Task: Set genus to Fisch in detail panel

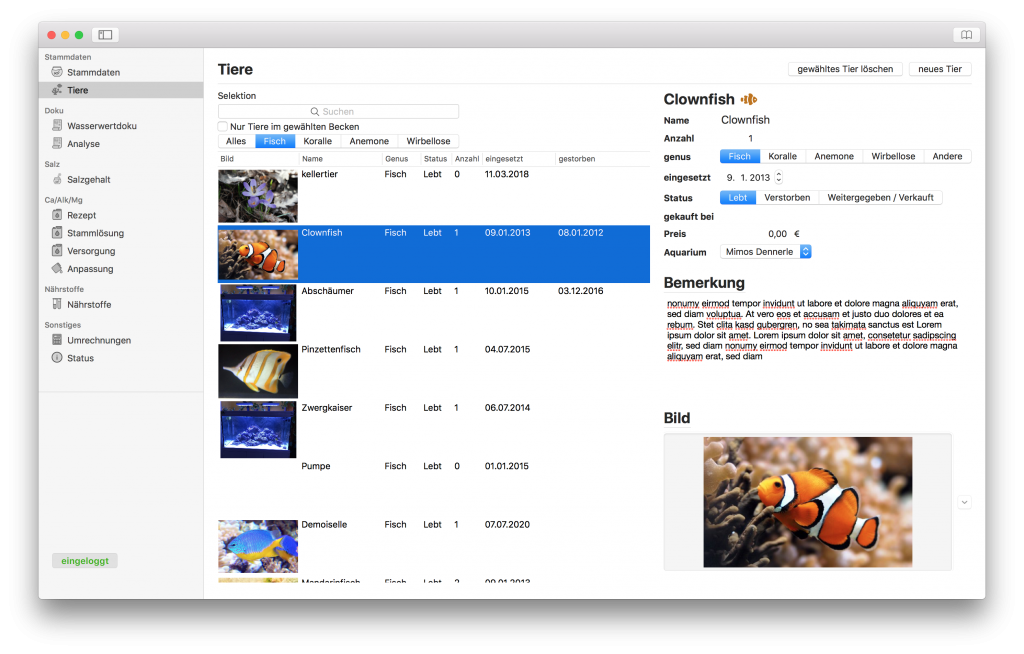Action: [x=739, y=156]
